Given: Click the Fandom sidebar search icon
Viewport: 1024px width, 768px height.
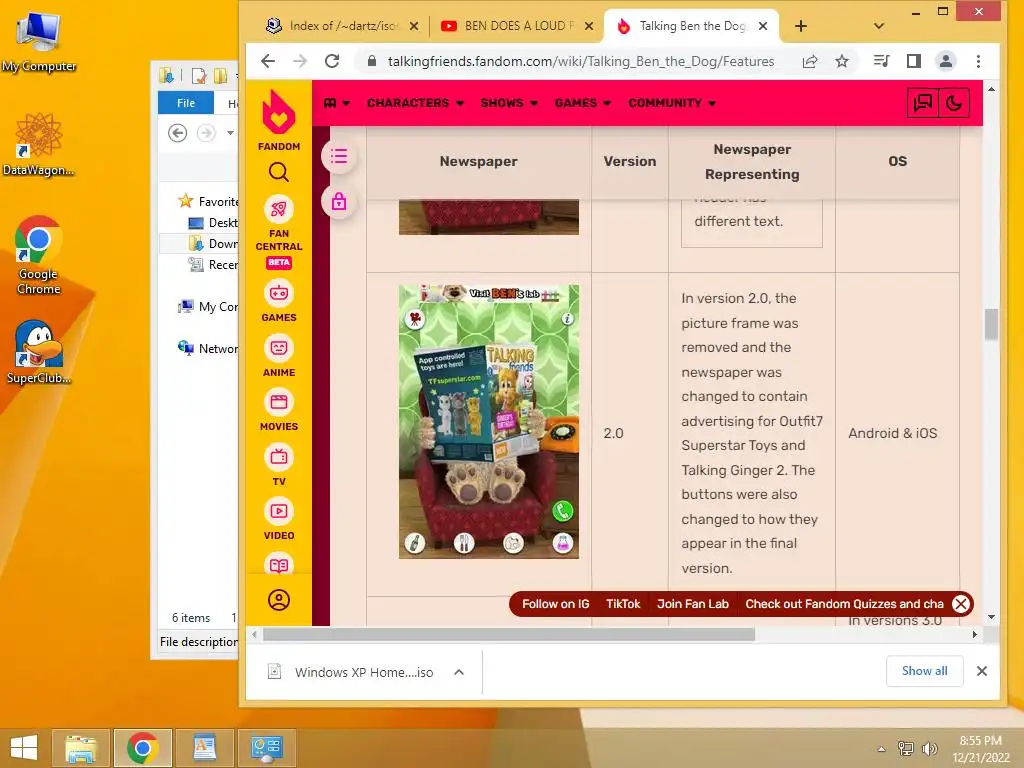Looking at the screenshot, I should 279,172.
